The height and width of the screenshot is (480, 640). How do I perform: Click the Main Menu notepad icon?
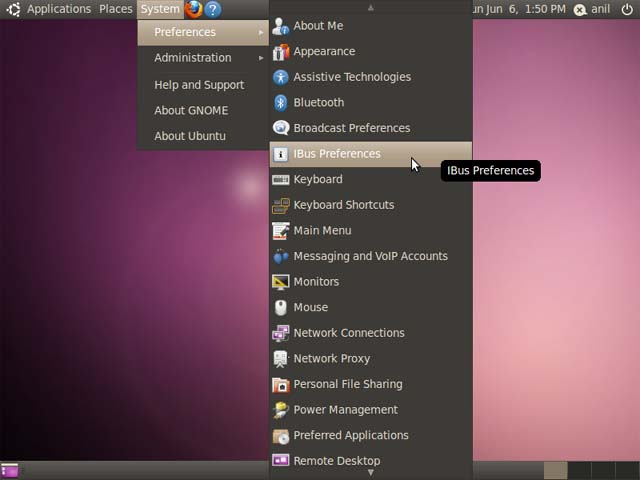(x=281, y=231)
